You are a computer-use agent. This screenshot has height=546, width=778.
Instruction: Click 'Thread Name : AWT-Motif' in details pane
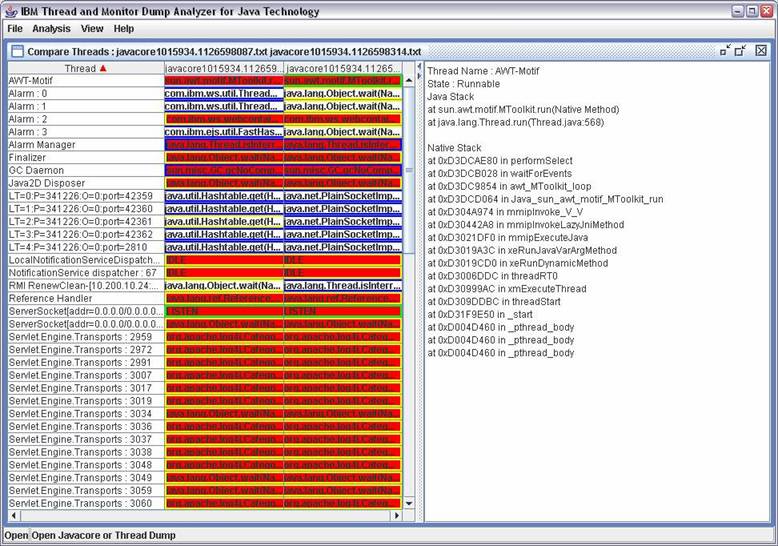click(x=483, y=71)
